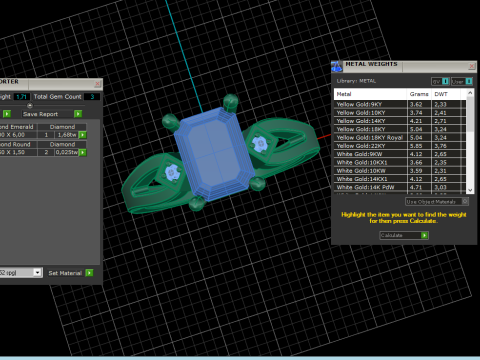Select the Yellow Gold:10KY row
This screenshot has width=480, height=360.
click(x=400, y=113)
